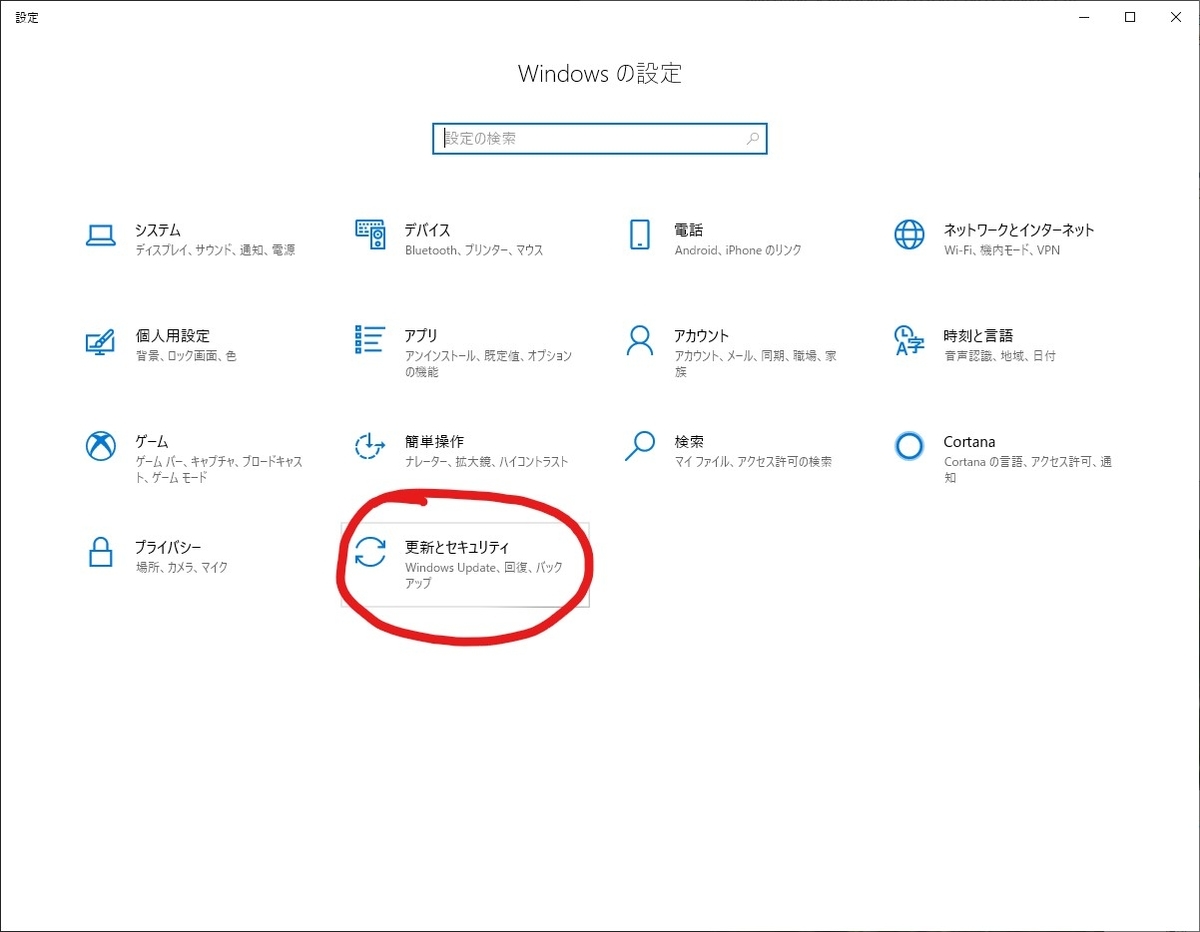
Task: Open the ゲーム Xbox icon
Action: [x=100, y=446]
